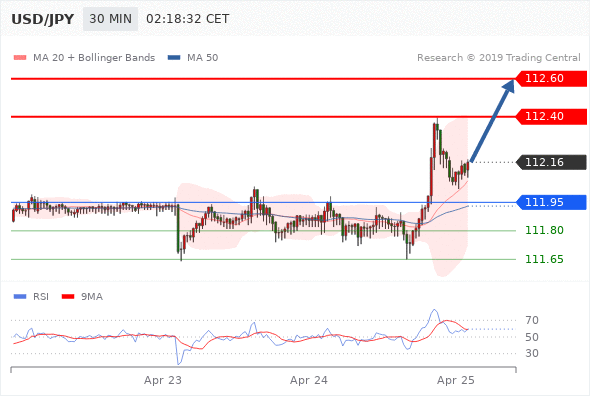This screenshot has width=590, height=400.
Task: Toggle the 9MA red legend marker
Action: (x=68, y=297)
